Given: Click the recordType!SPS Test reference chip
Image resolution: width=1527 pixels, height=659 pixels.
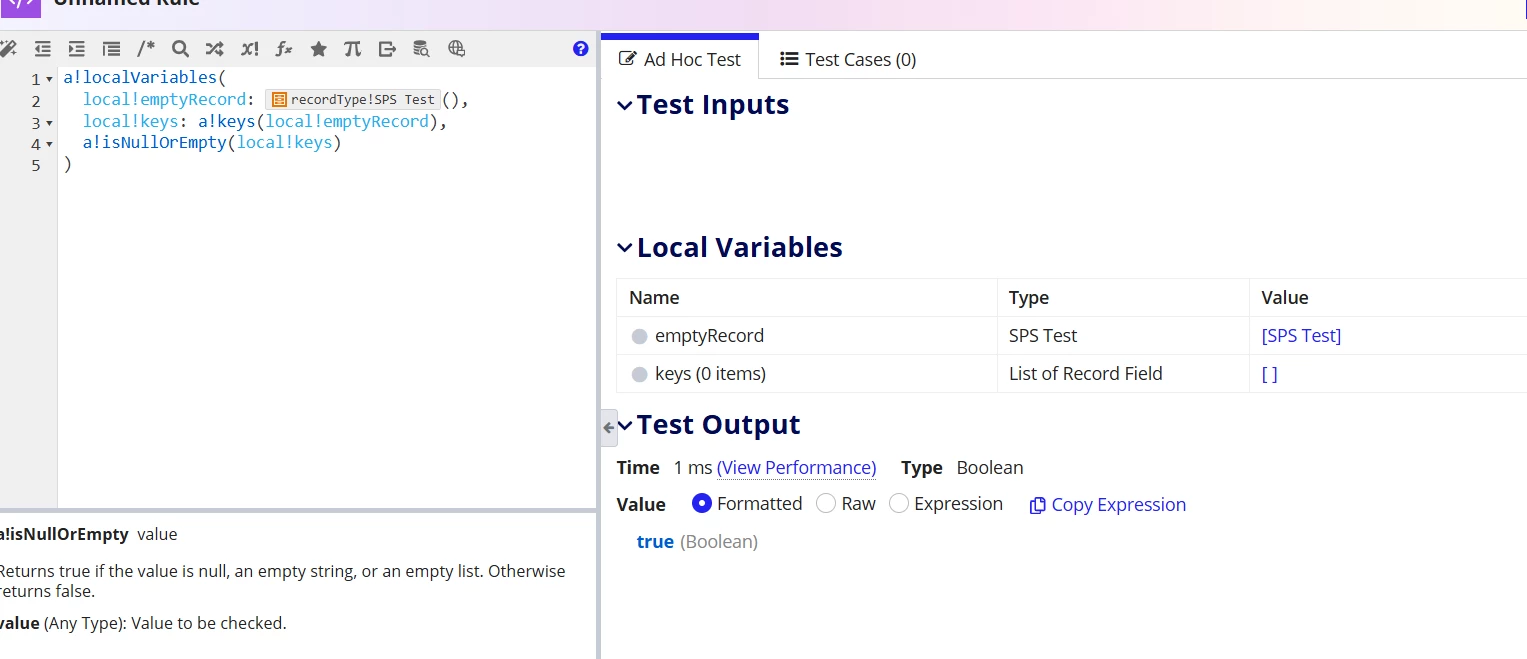Looking at the screenshot, I should 354,99.
